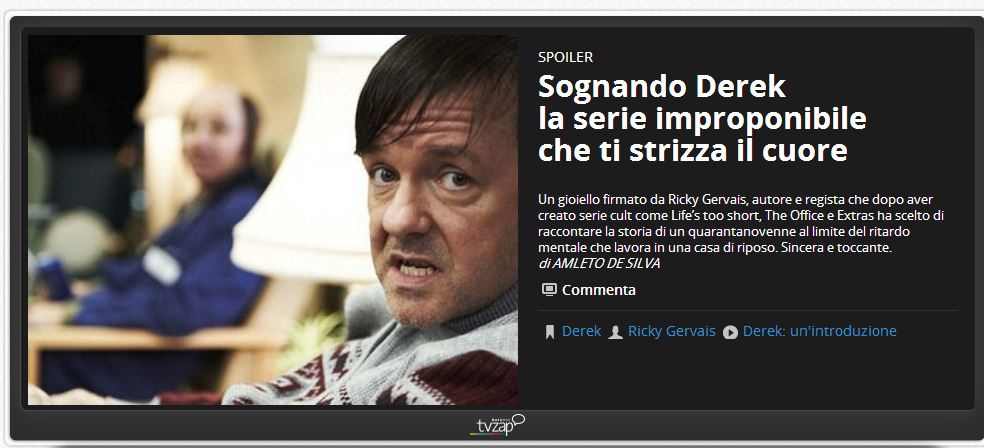This screenshot has width=984, height=448.
Task: Open the "Derek: un'introduzione" video link
Action: point(820,331)
